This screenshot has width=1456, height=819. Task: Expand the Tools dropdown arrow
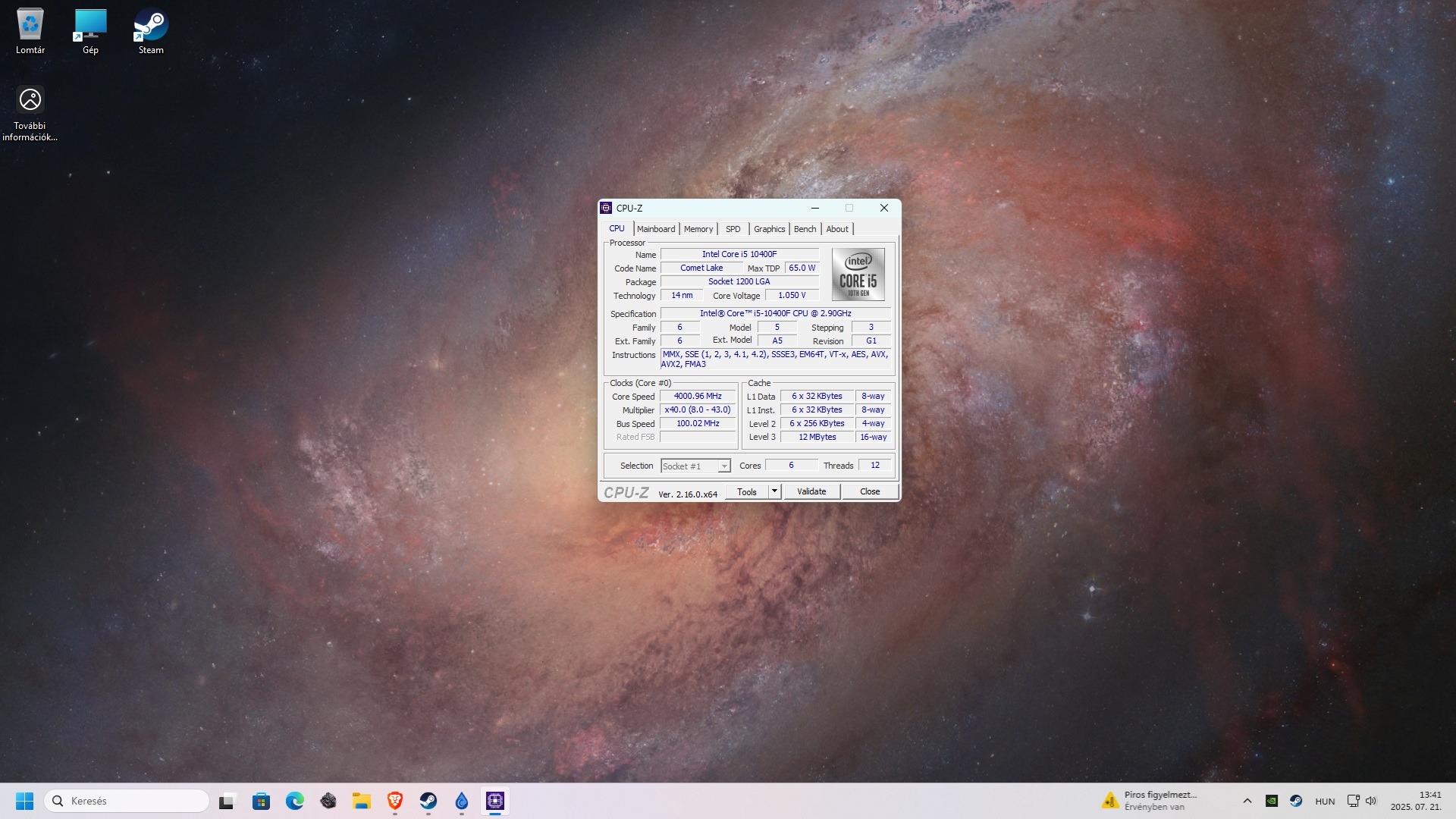tap(774, 491)
